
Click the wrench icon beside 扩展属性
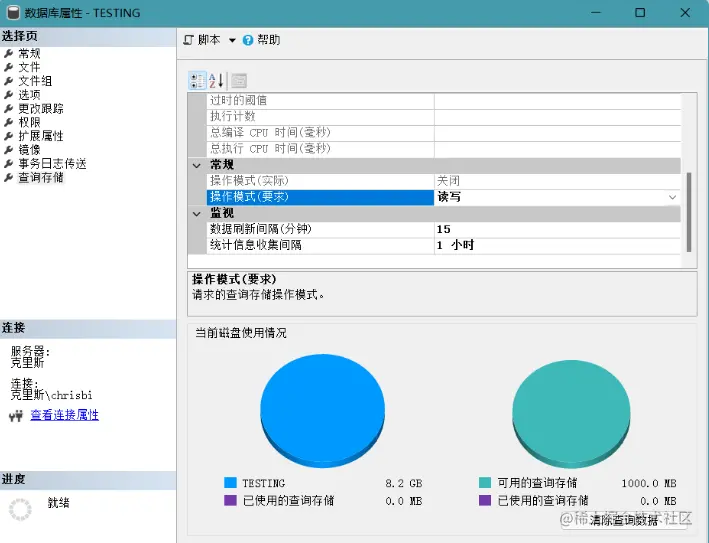[8, 136]
